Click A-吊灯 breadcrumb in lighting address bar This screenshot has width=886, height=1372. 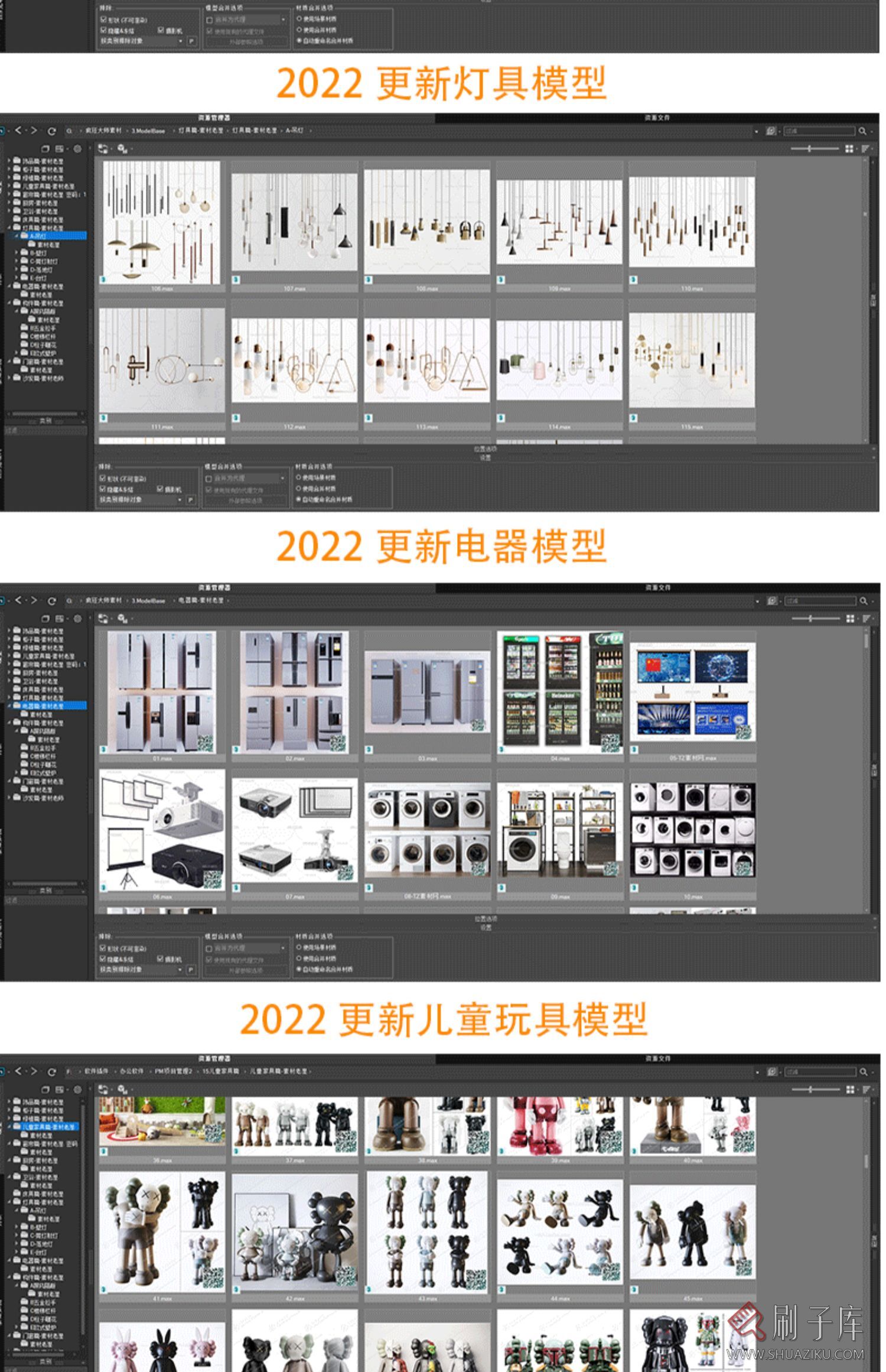(x=295, y=131)
